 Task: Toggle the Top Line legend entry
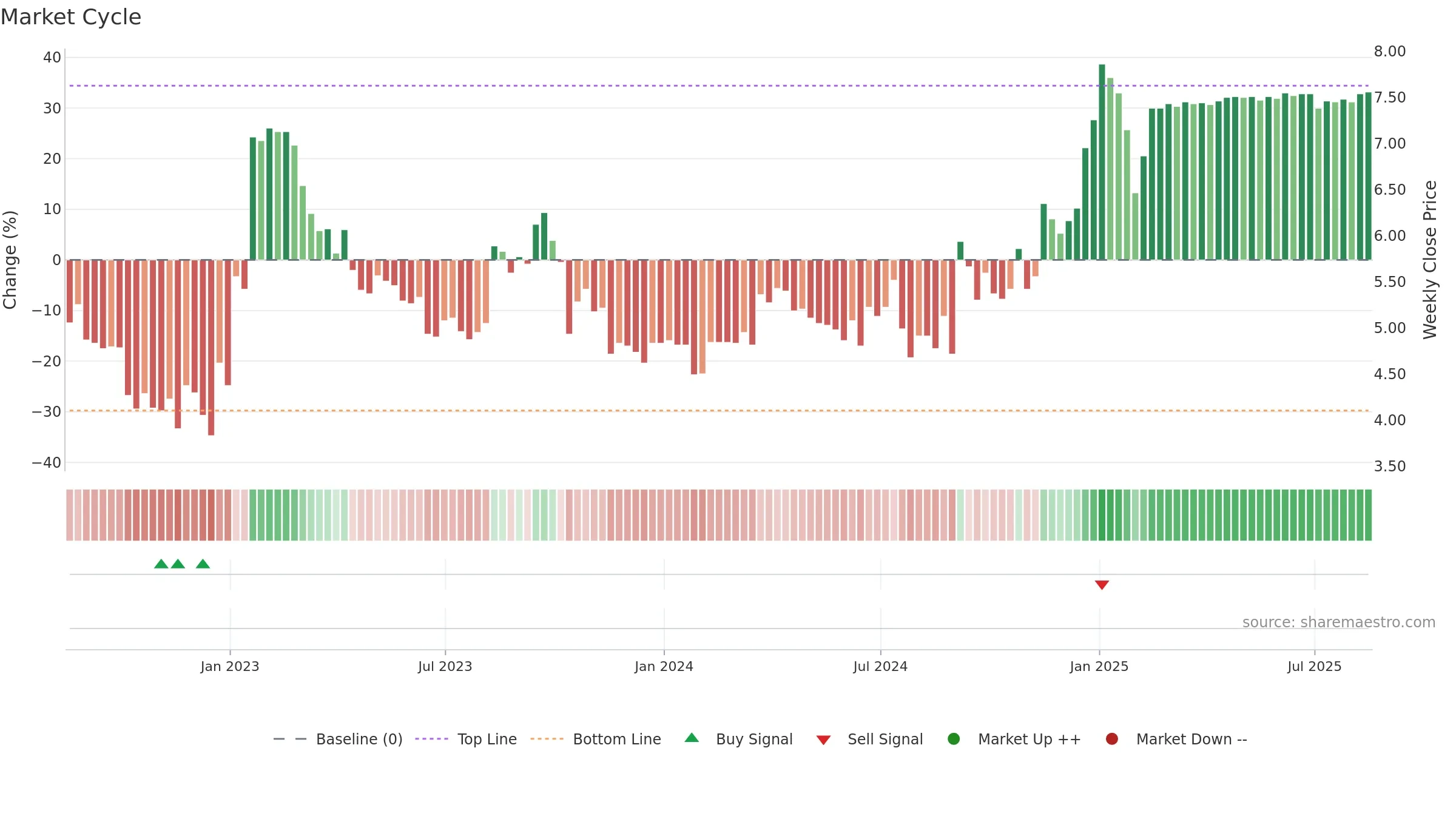click(465, 739)
